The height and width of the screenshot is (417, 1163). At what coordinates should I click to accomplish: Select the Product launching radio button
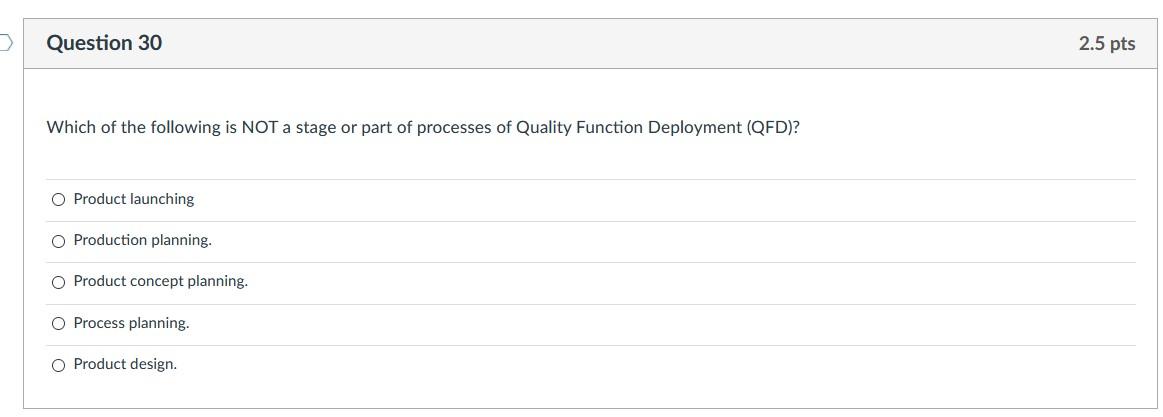(x=59, y=200)
